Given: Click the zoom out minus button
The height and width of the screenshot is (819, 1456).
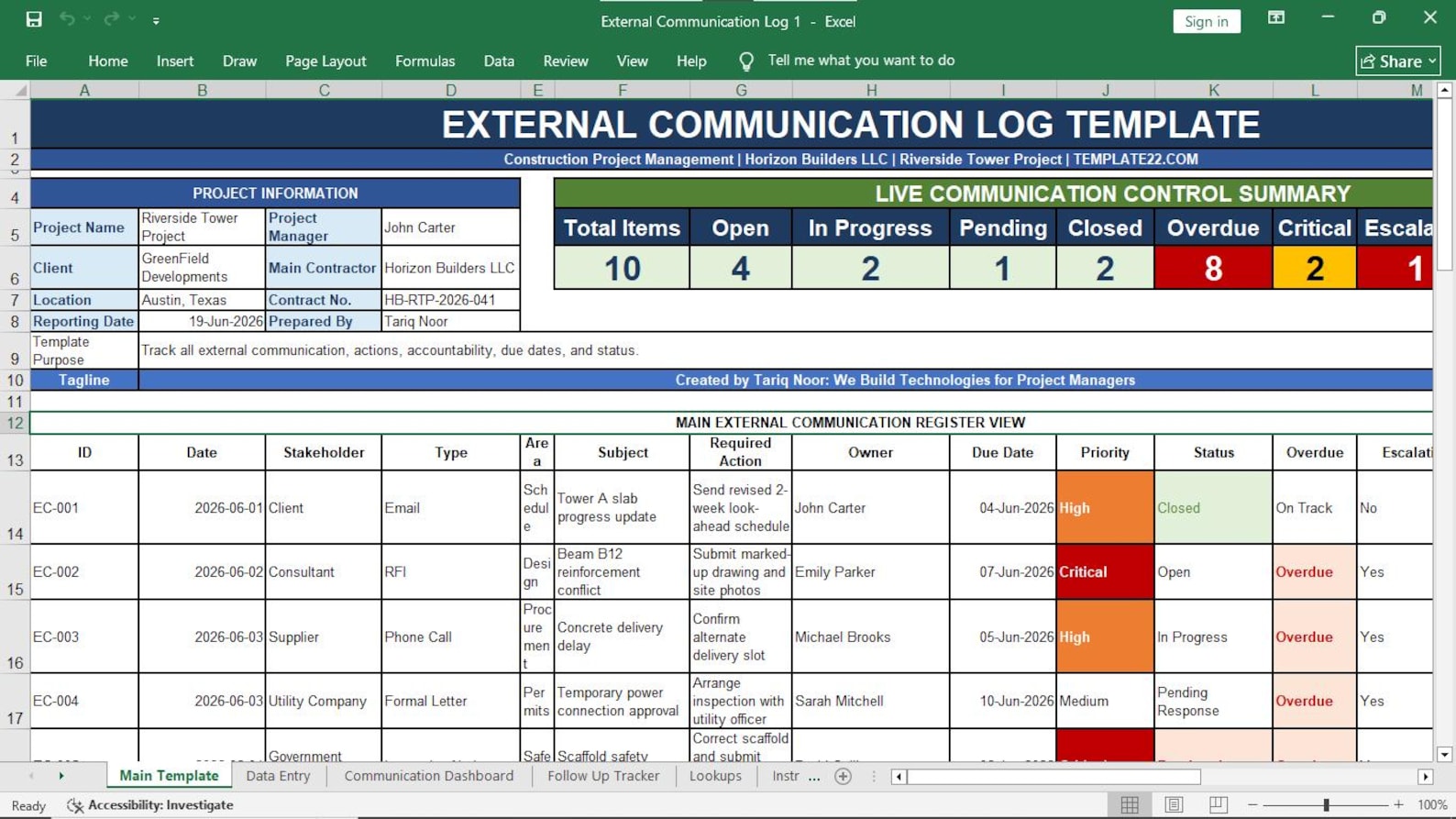Looking at the screenshot, I should click(1252, 804).
